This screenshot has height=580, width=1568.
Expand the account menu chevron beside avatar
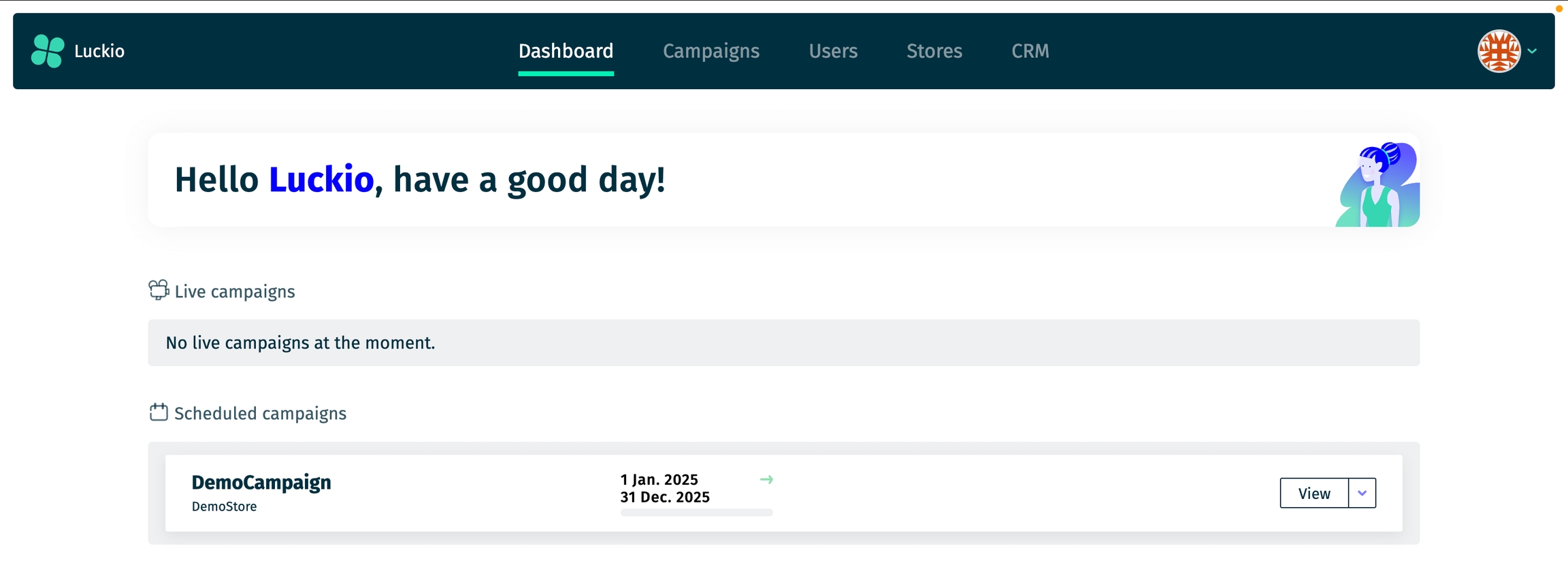pos(1533,51)
